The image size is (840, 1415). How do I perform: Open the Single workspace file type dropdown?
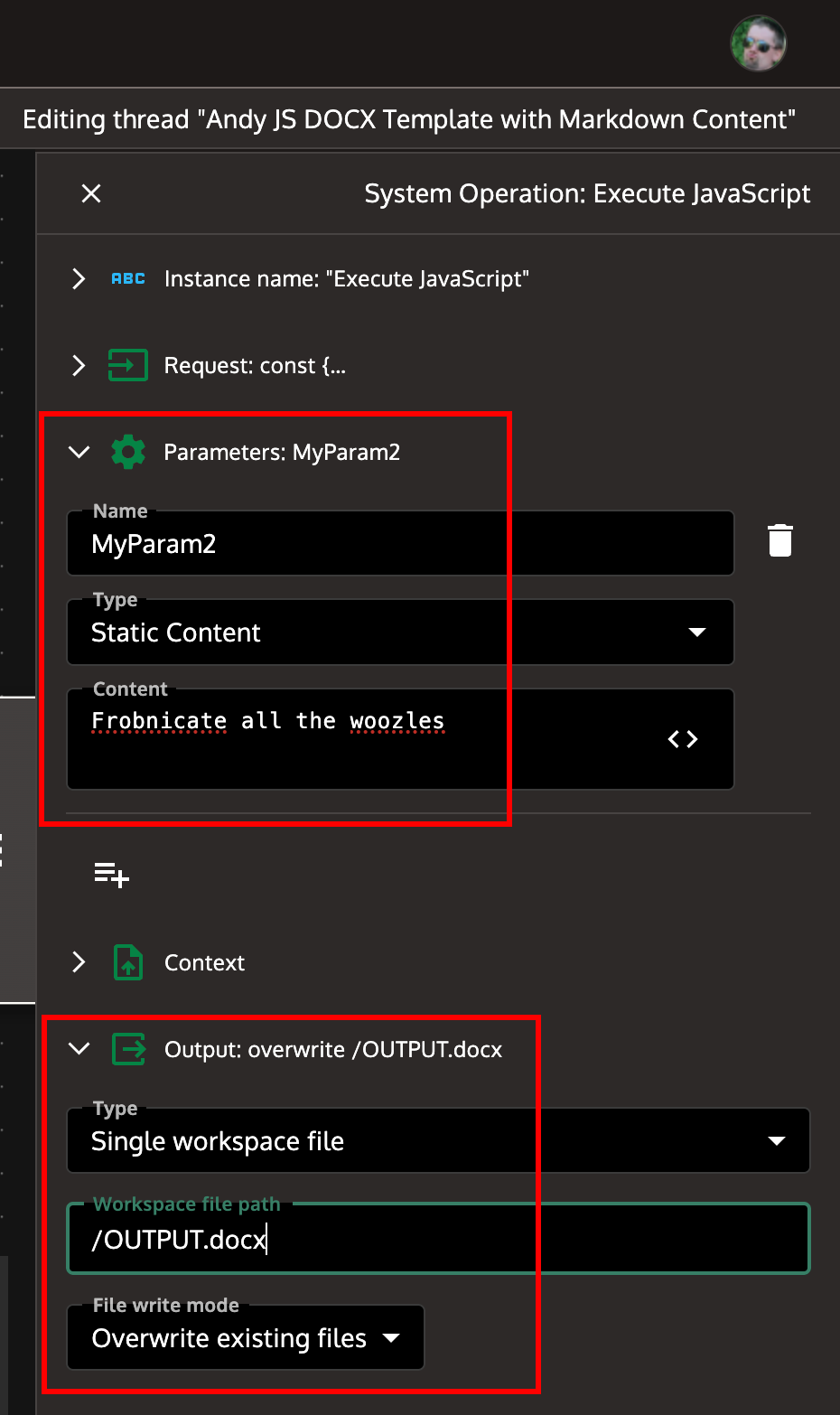coord(776,1140)
